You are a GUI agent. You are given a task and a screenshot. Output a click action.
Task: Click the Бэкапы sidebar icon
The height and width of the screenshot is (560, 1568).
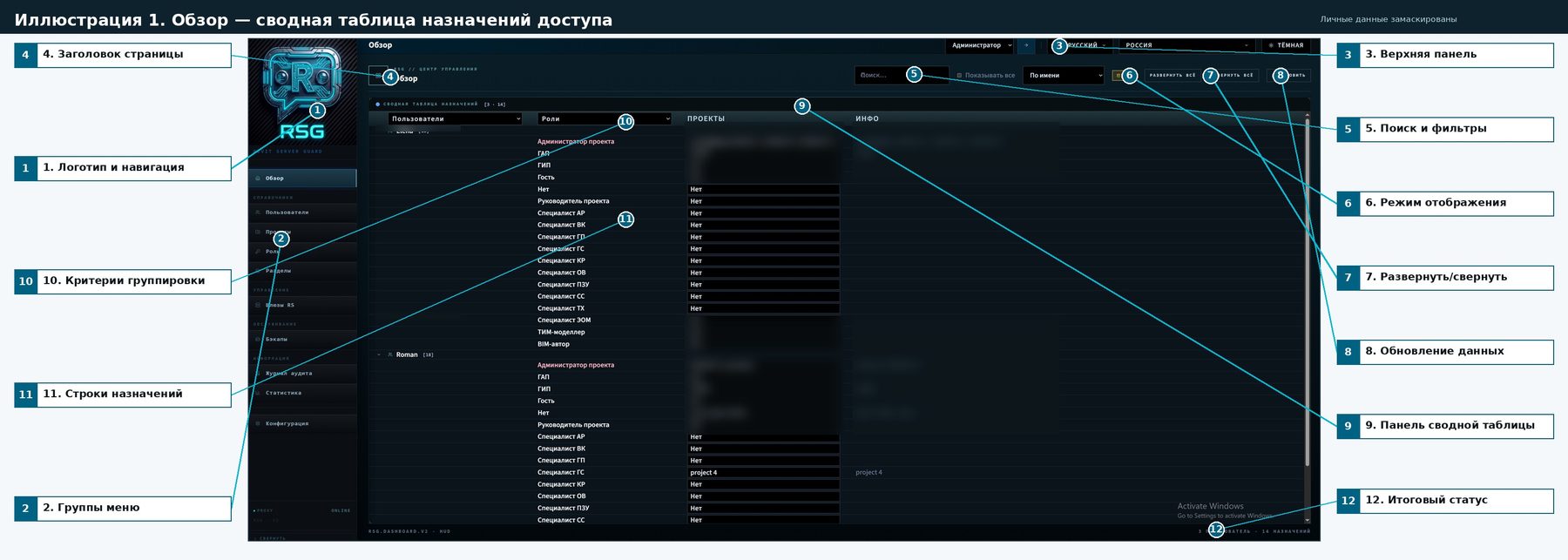pos(258,339)
